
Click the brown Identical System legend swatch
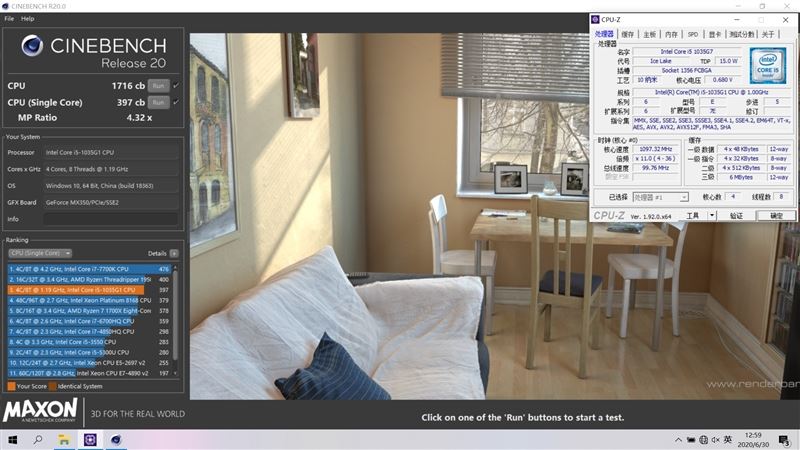point(53,386)
